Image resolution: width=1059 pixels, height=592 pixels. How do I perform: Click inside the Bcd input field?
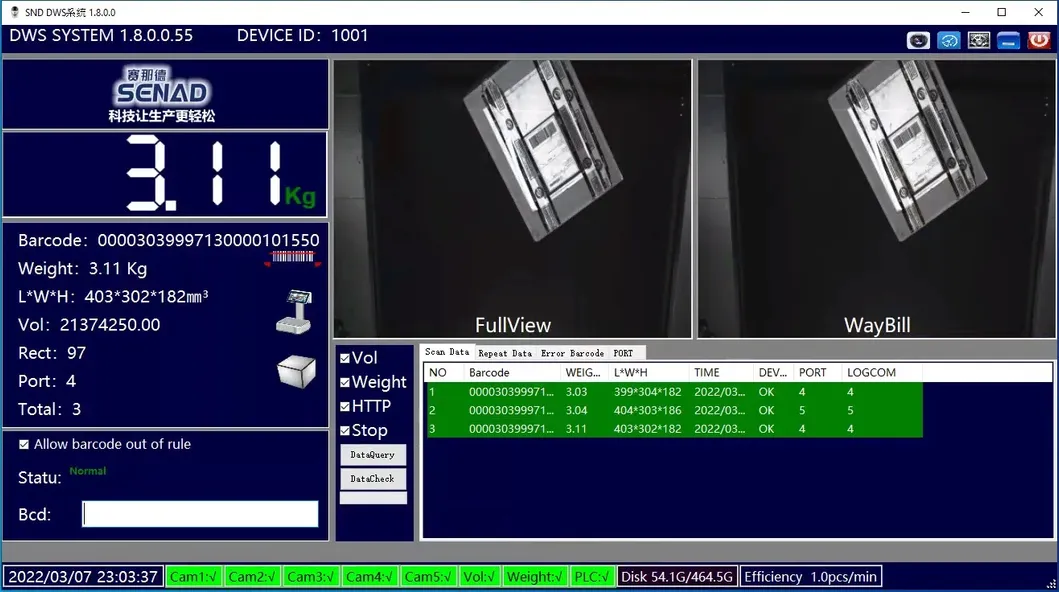(198, 514)
